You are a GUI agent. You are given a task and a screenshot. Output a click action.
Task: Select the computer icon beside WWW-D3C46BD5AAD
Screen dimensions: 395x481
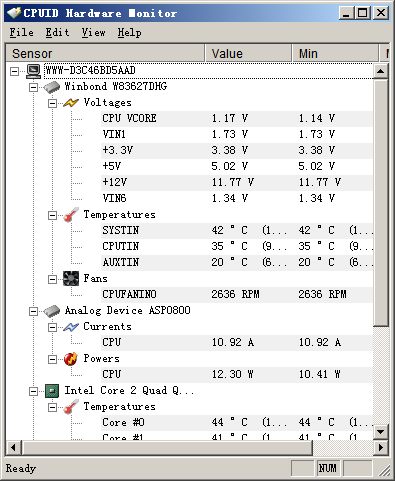[33, 71]
